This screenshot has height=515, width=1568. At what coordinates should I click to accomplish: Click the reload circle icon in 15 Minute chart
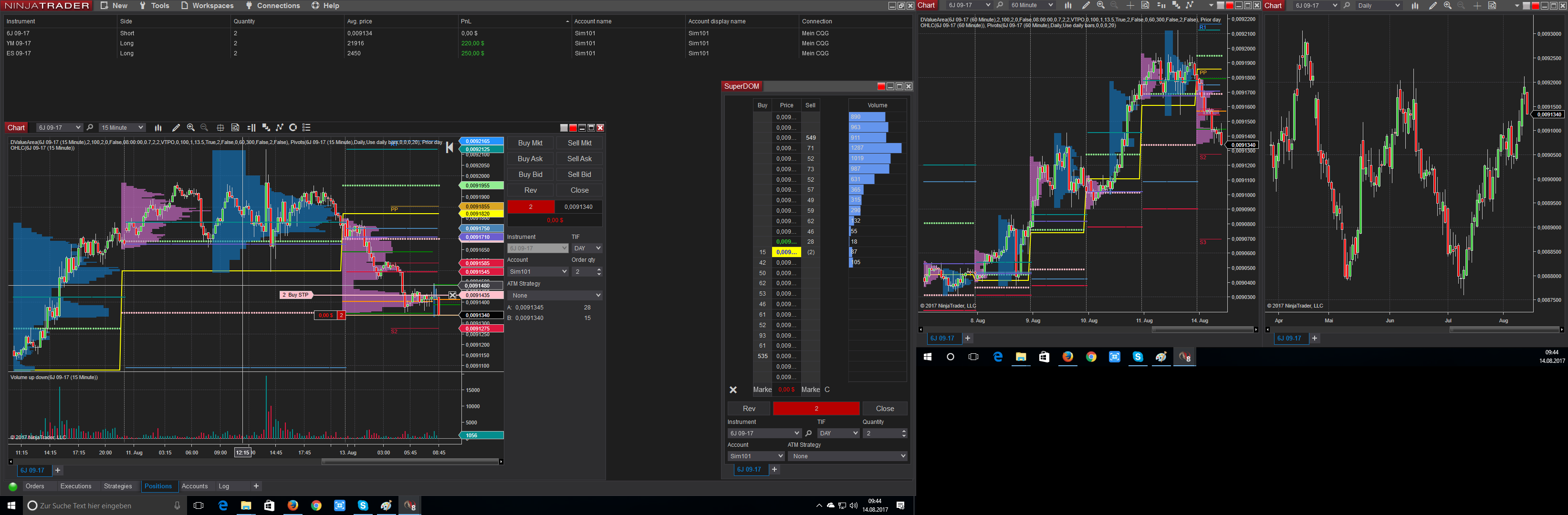click(x=293, y=128)
